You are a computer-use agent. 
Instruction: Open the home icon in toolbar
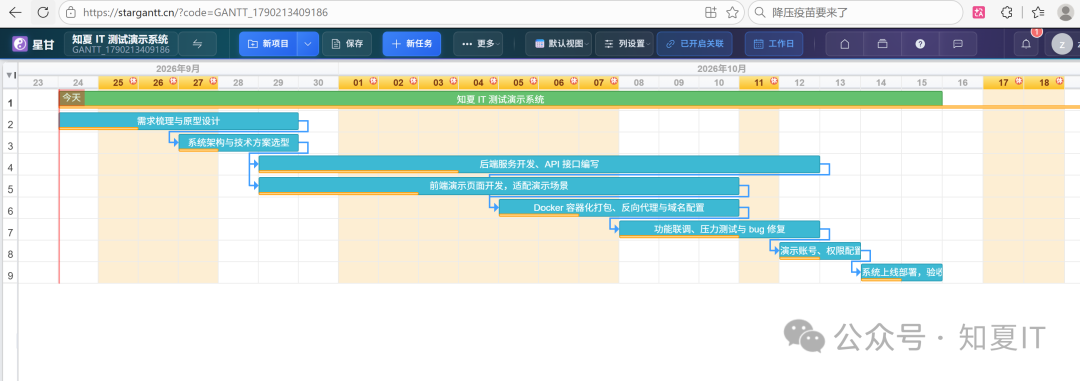[x=844, y=44]
